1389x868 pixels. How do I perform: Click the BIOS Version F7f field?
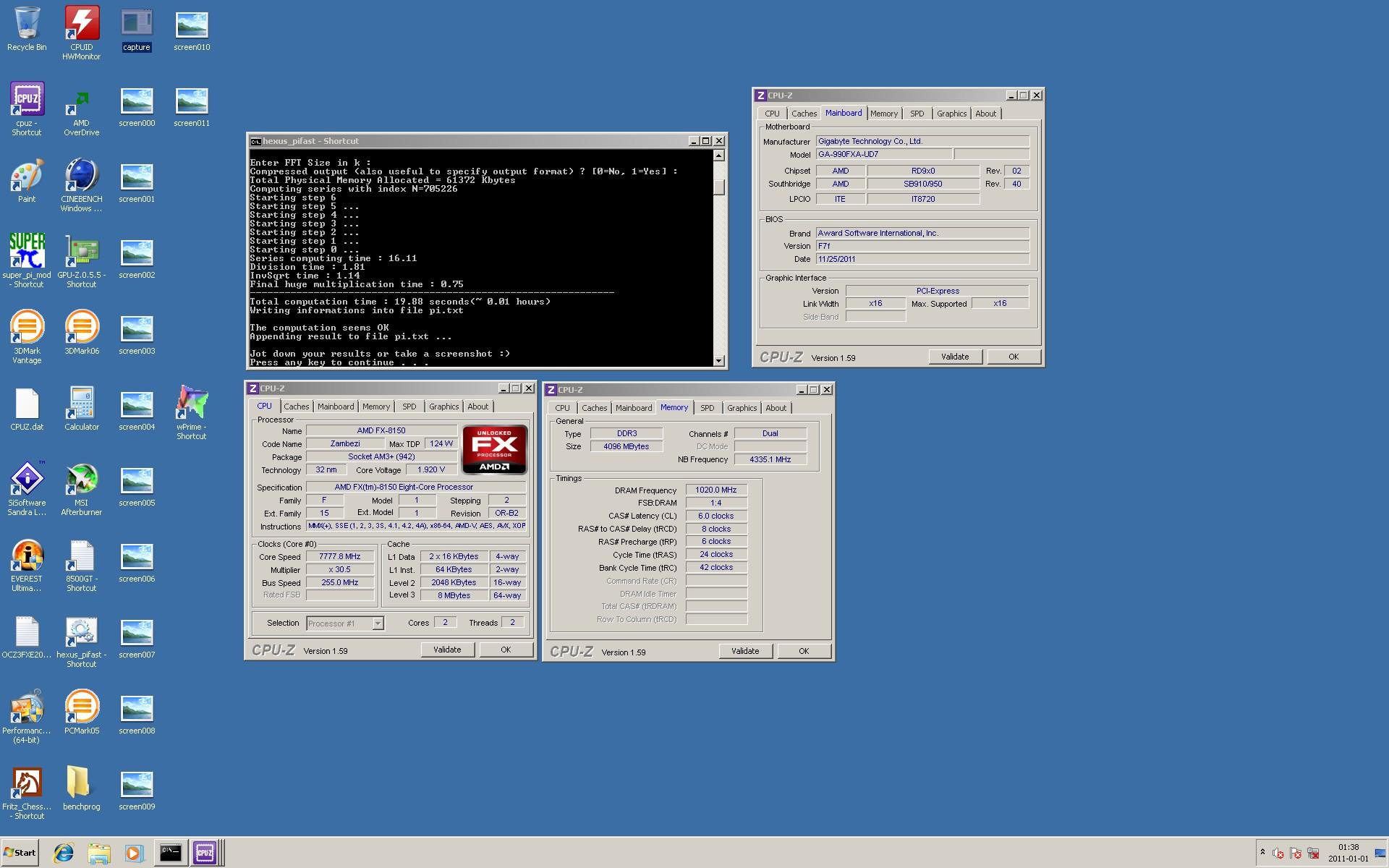coord(922,246)
